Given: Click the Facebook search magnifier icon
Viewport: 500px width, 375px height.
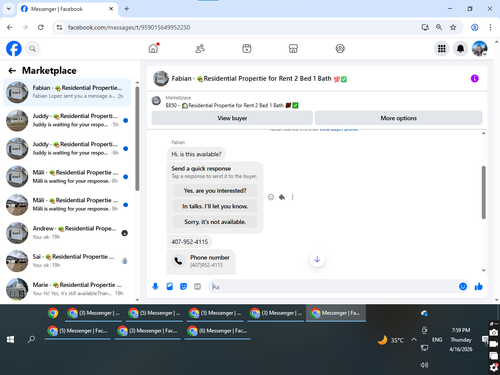Looking at the screenshot, I should 32,49.
